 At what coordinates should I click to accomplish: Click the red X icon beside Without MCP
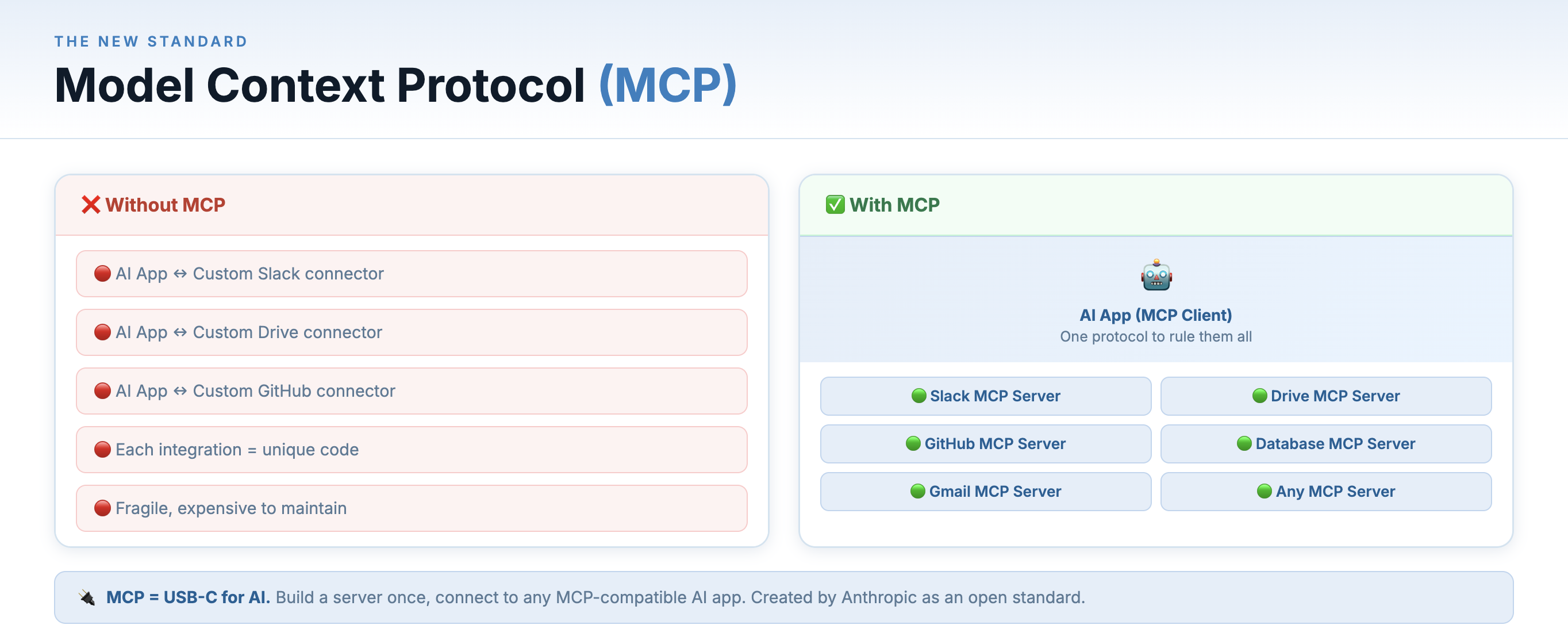click(90, 205)
